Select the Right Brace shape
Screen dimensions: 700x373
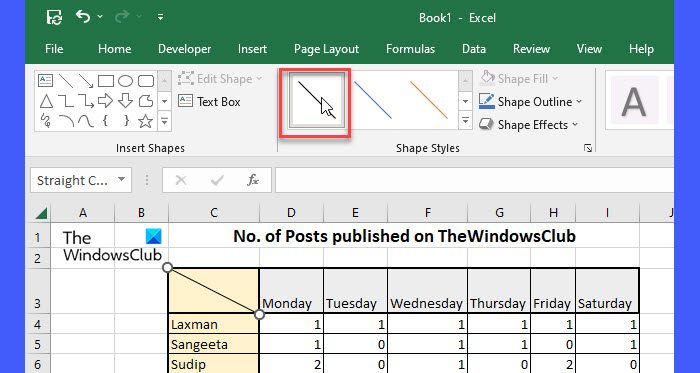(126, 121)
